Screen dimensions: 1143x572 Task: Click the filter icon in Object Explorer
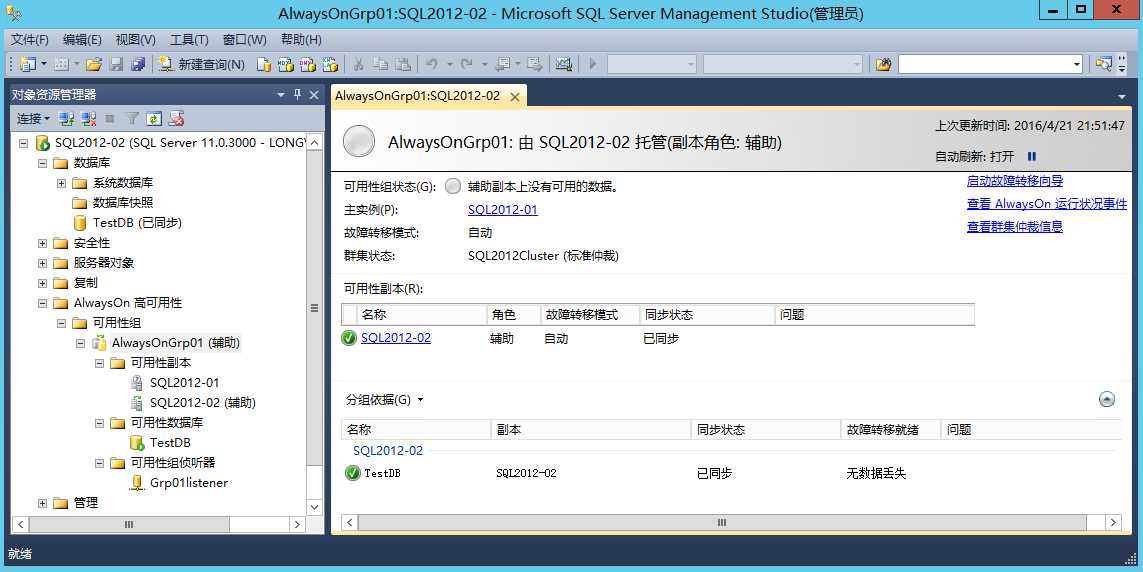click(x=132, y=118)
